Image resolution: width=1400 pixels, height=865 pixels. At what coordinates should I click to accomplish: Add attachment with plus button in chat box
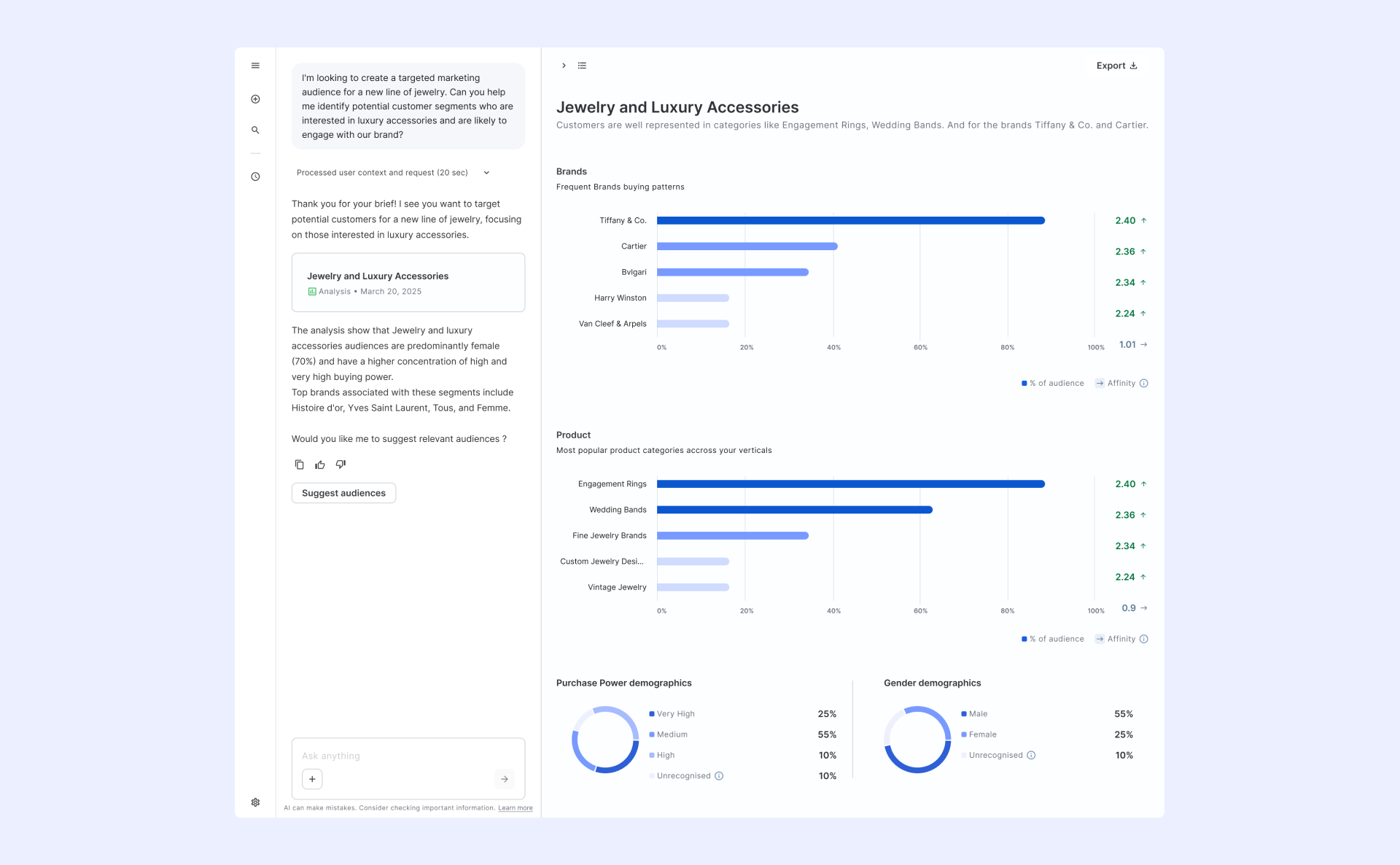click(312, 779)
